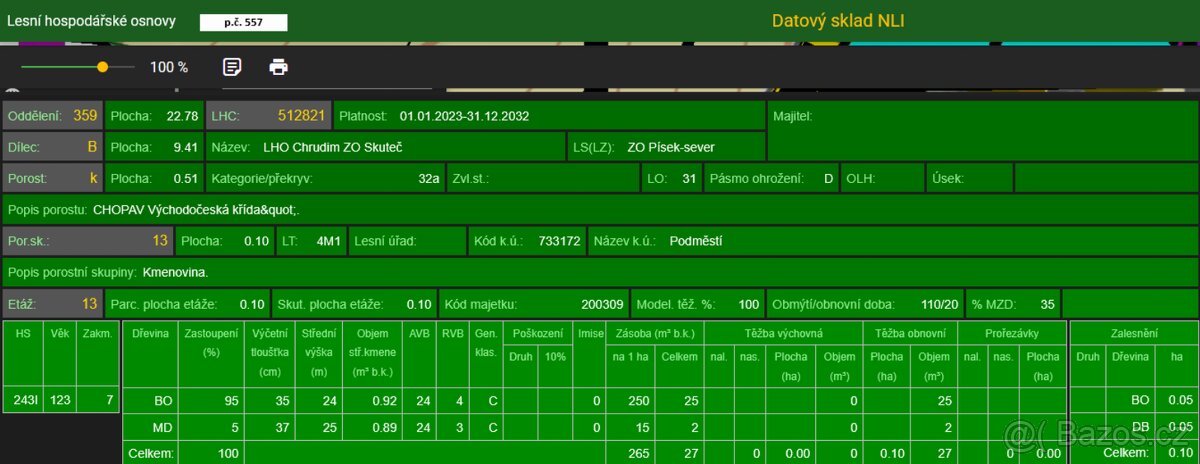
Task: Click the LHC 512821 code cell
Action: pos(268,116)
